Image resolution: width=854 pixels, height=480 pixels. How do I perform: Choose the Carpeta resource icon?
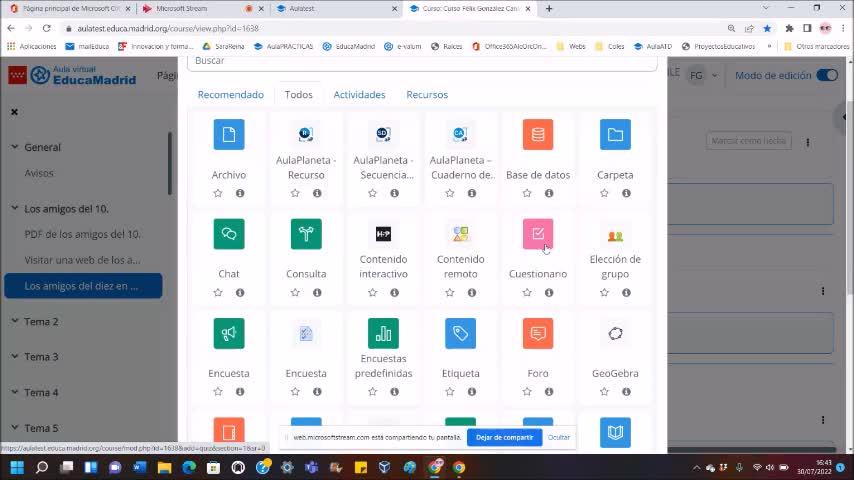615,135
